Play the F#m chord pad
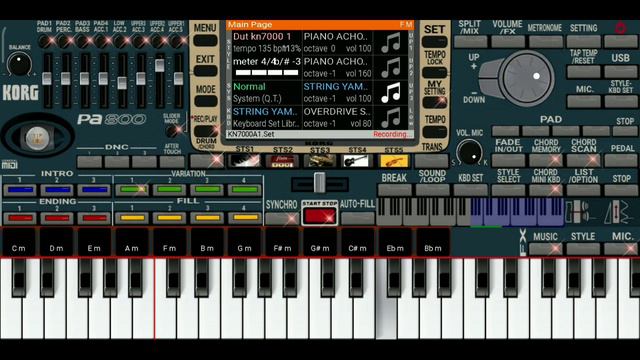 tap(282, 243)
